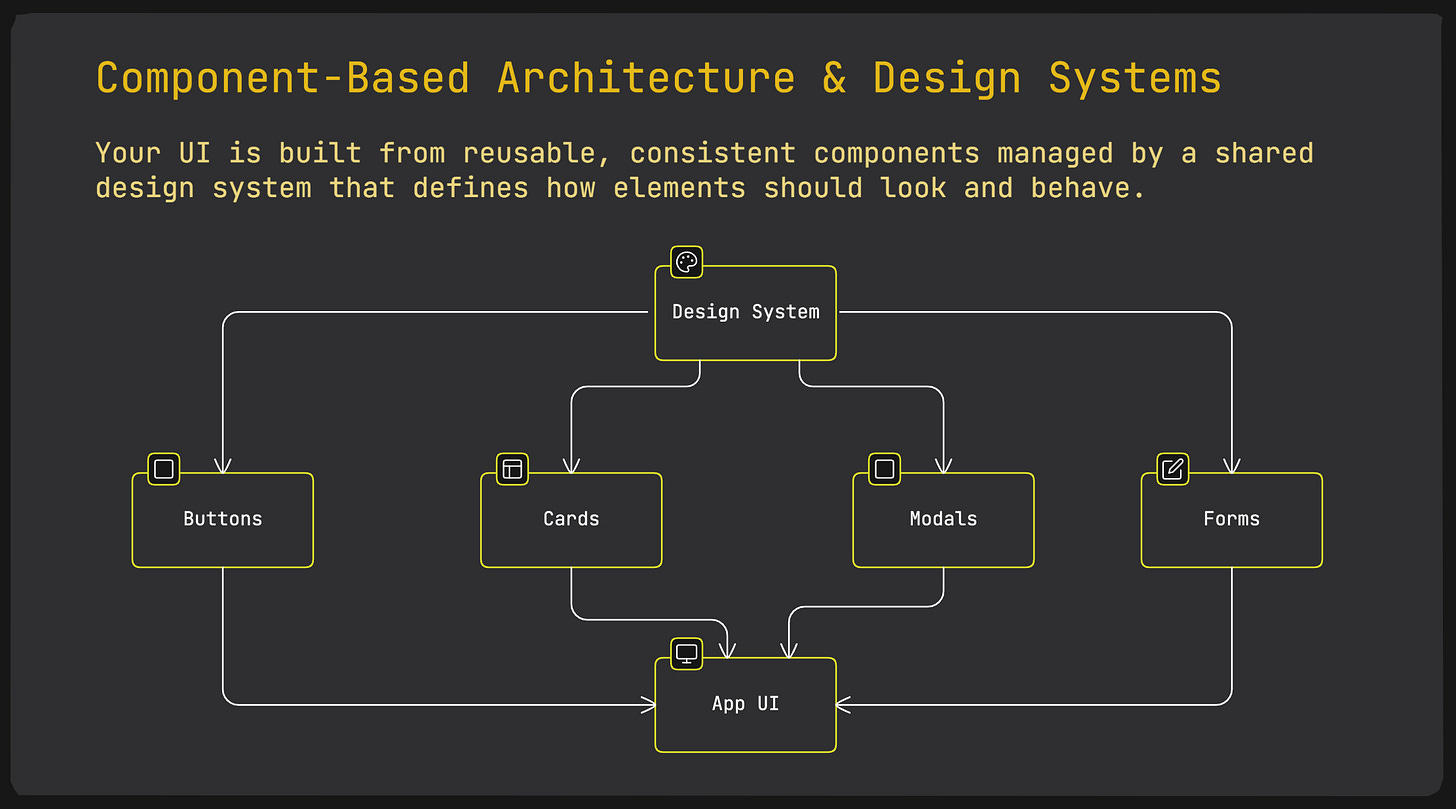
Task: Click the connector from Forms to App UI
Action: tap(1231, 640)
